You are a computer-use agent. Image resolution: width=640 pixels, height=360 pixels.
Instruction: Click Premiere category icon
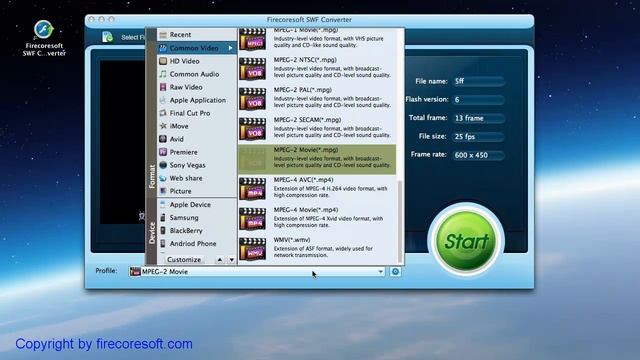163,152
